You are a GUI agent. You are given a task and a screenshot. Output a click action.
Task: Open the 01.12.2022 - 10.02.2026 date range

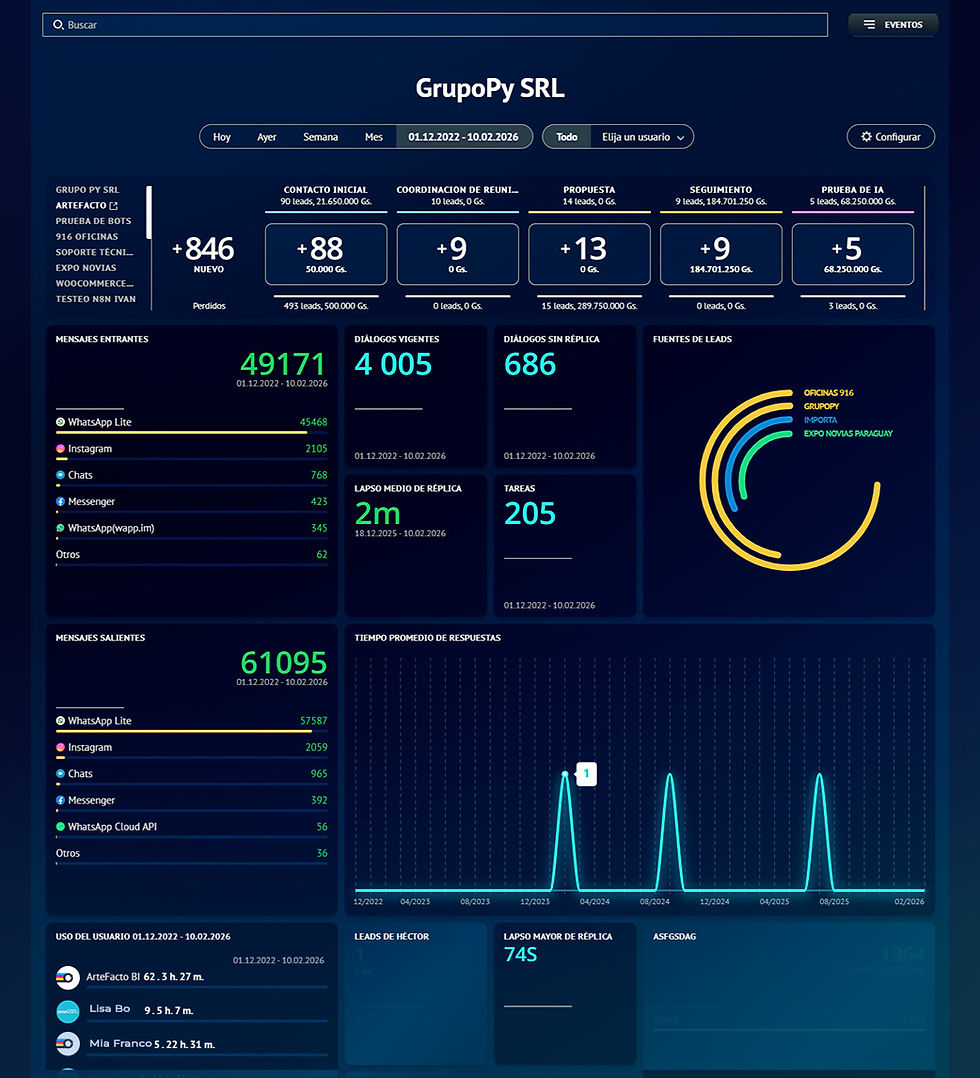464,137
